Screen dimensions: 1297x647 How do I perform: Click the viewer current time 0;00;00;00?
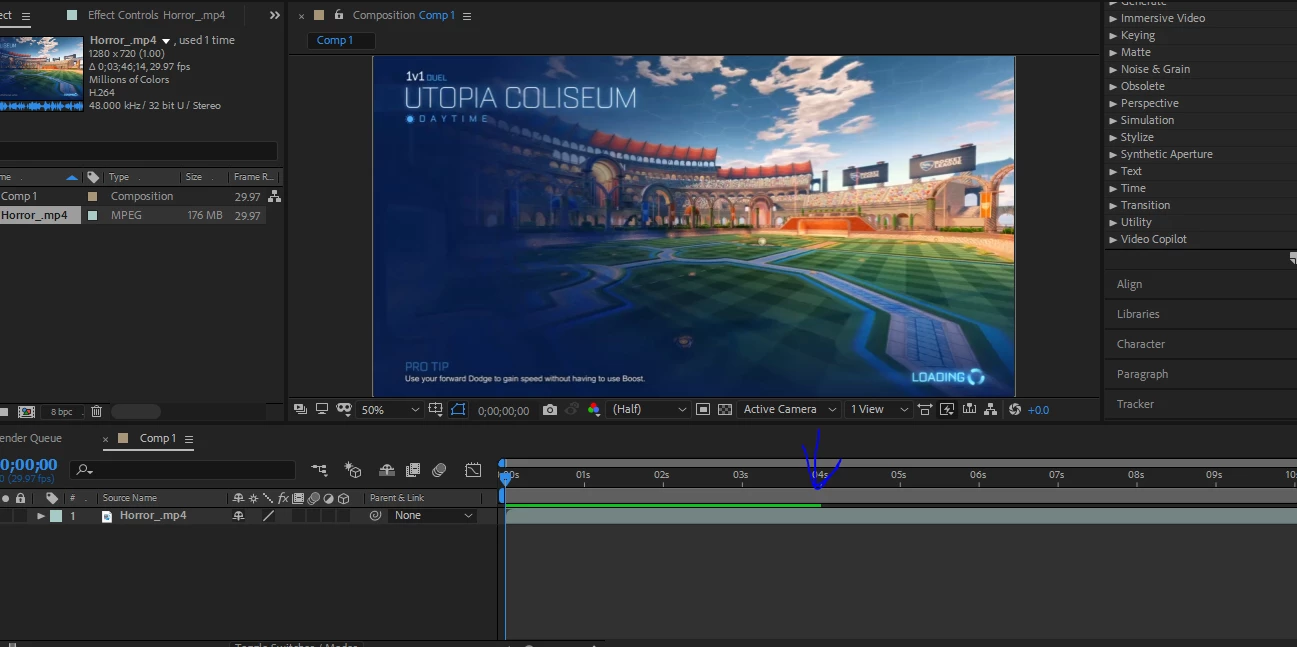[x=503, y=410]
